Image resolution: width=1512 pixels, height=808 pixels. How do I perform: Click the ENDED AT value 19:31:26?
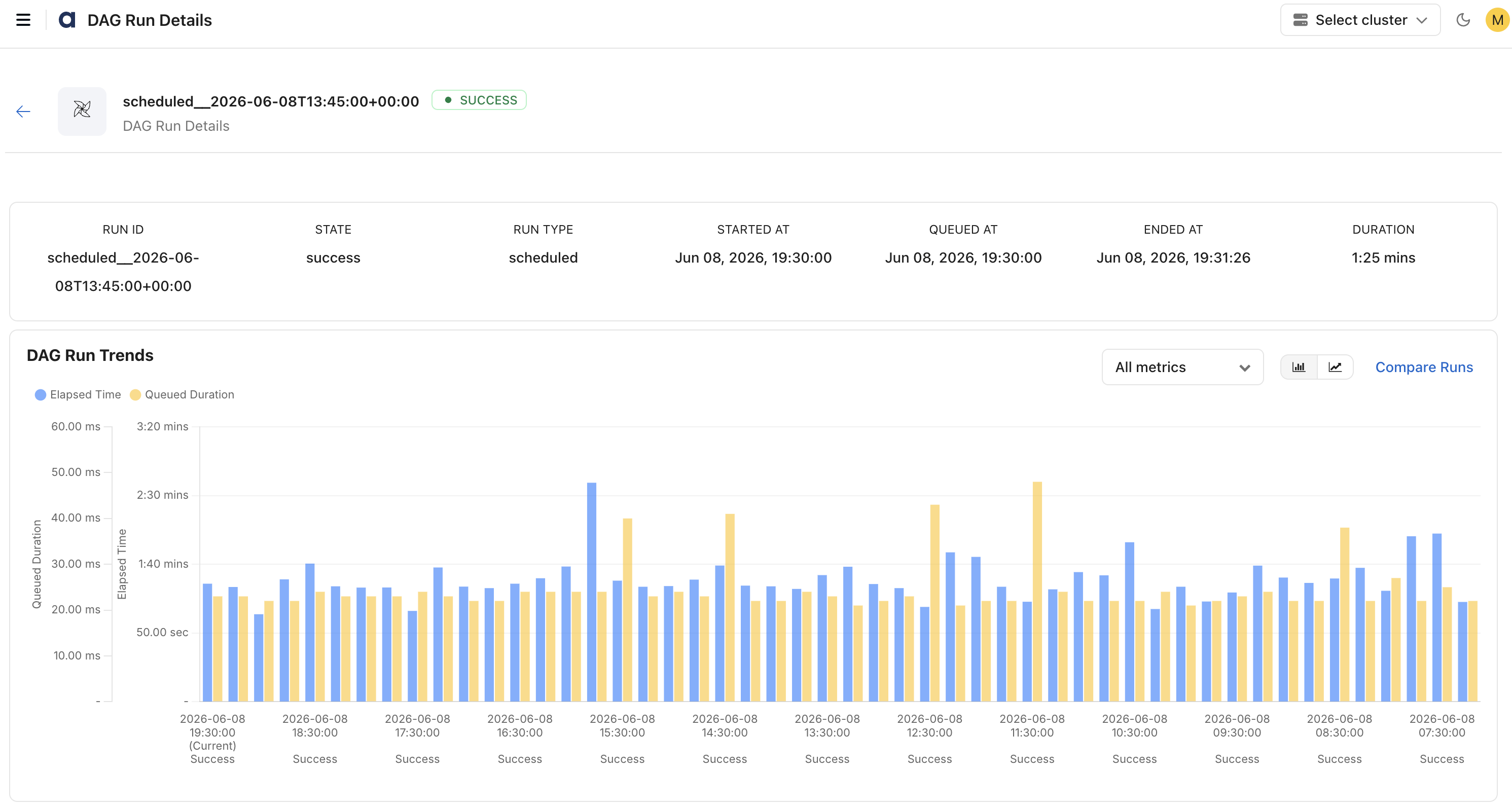click(x=1173, y=258)
